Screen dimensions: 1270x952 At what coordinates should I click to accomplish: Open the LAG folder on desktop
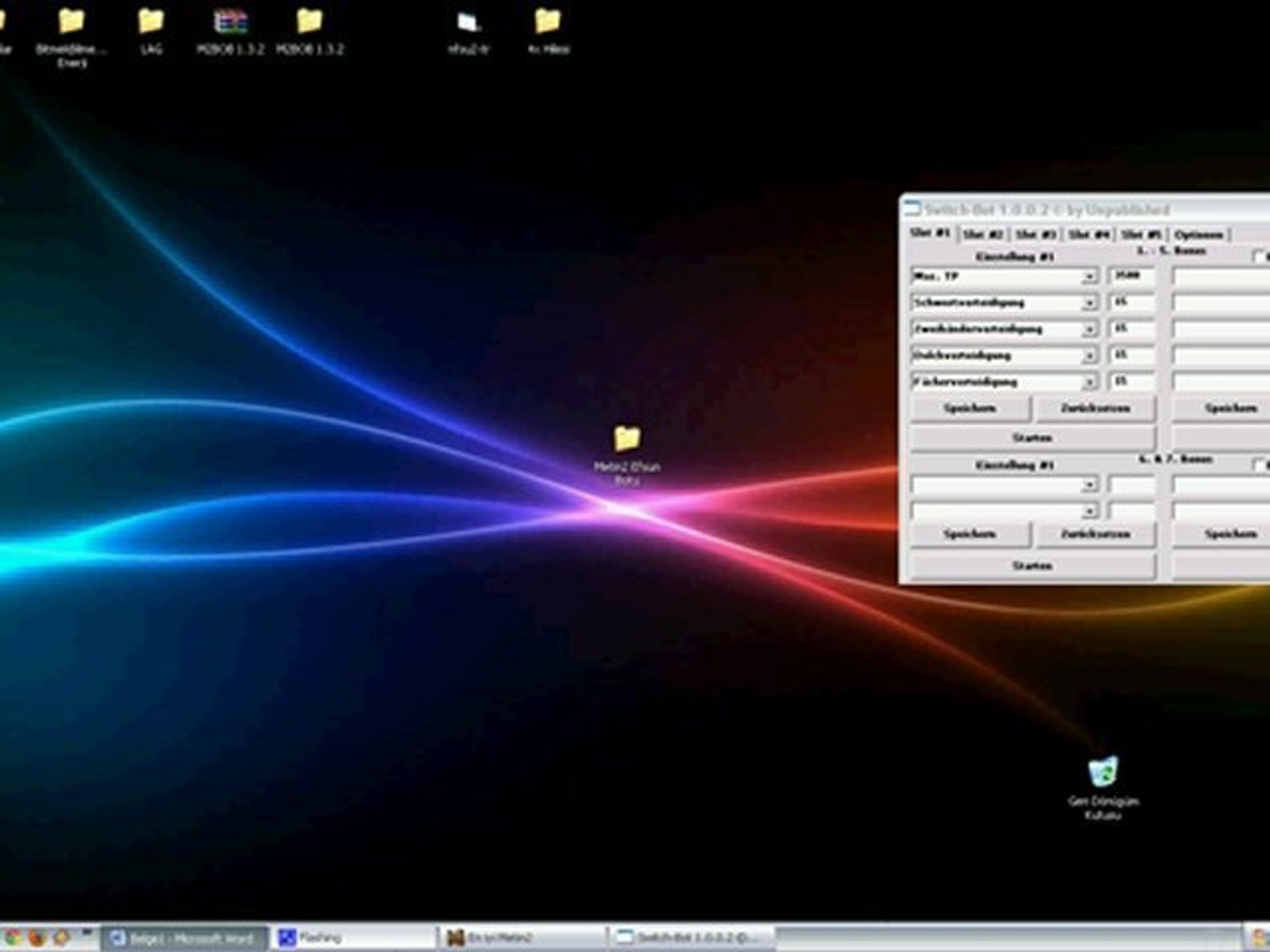click(x=151, y=23)
